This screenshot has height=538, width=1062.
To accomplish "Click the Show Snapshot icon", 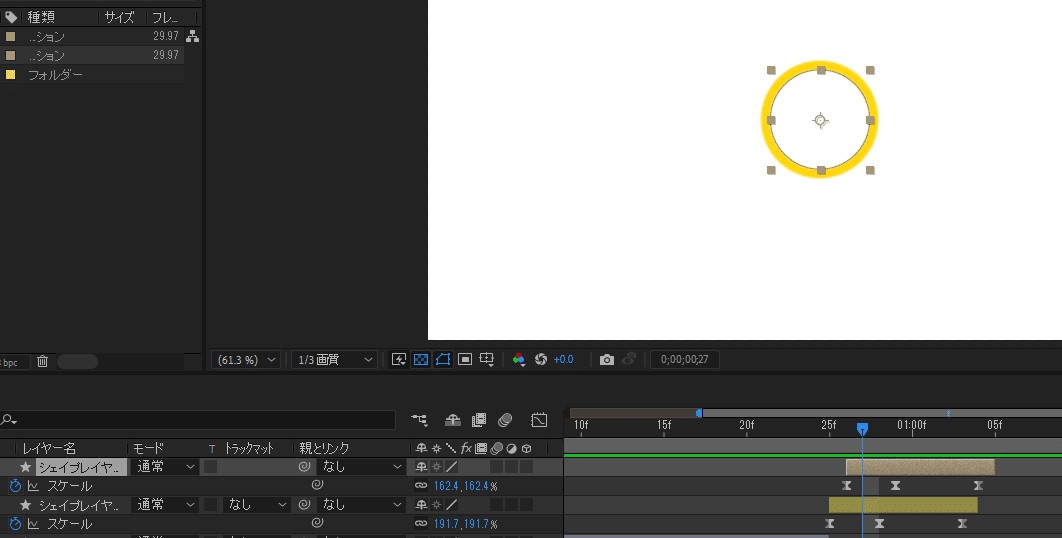I will tap(629, 359).
